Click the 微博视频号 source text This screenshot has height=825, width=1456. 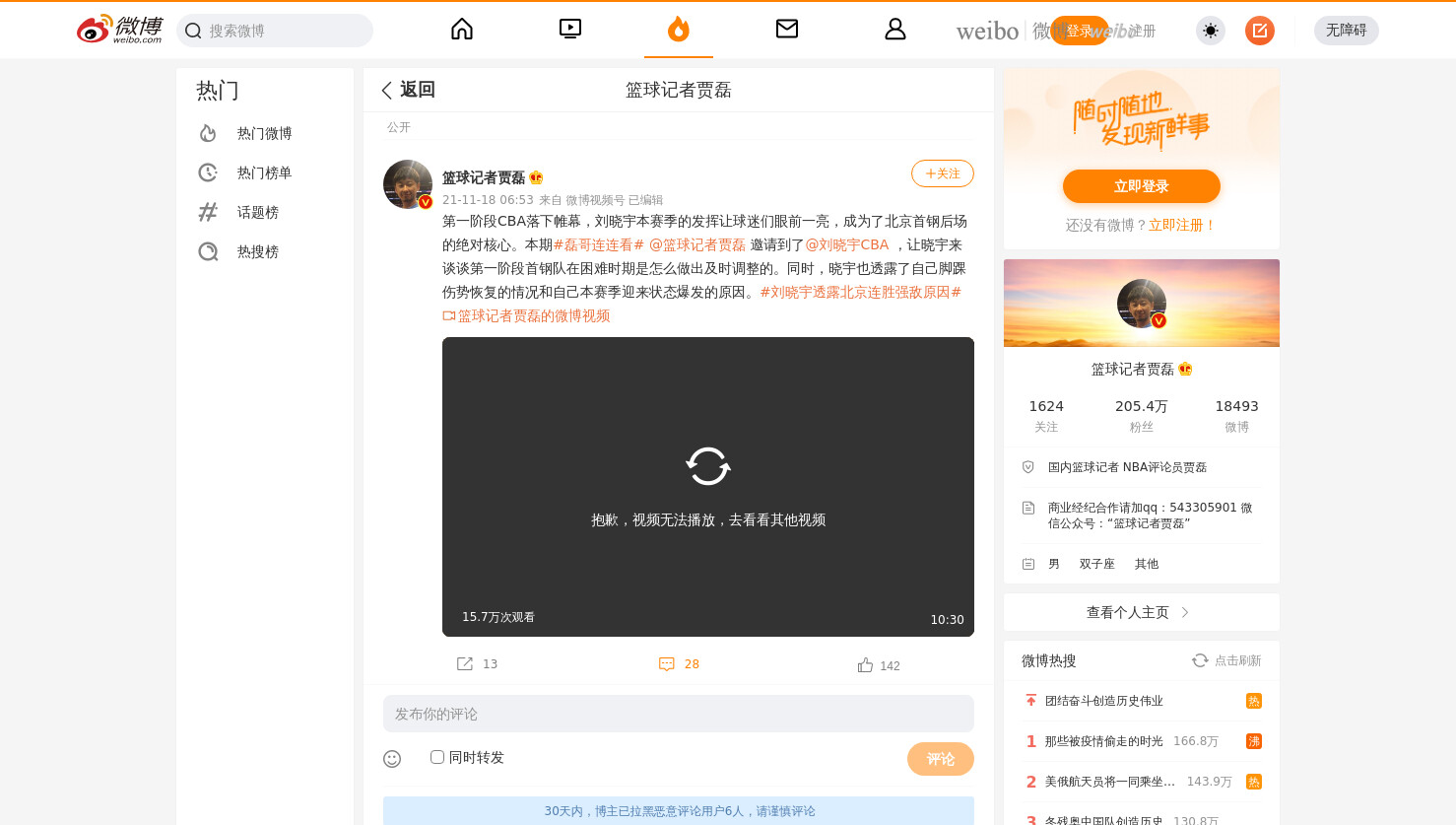tap(595, 200)
